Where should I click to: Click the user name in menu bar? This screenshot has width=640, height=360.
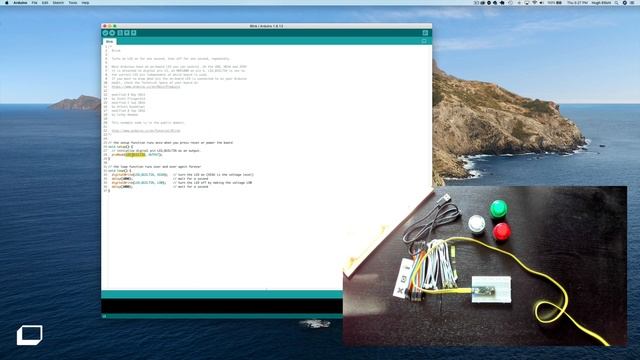click(601, 2)
